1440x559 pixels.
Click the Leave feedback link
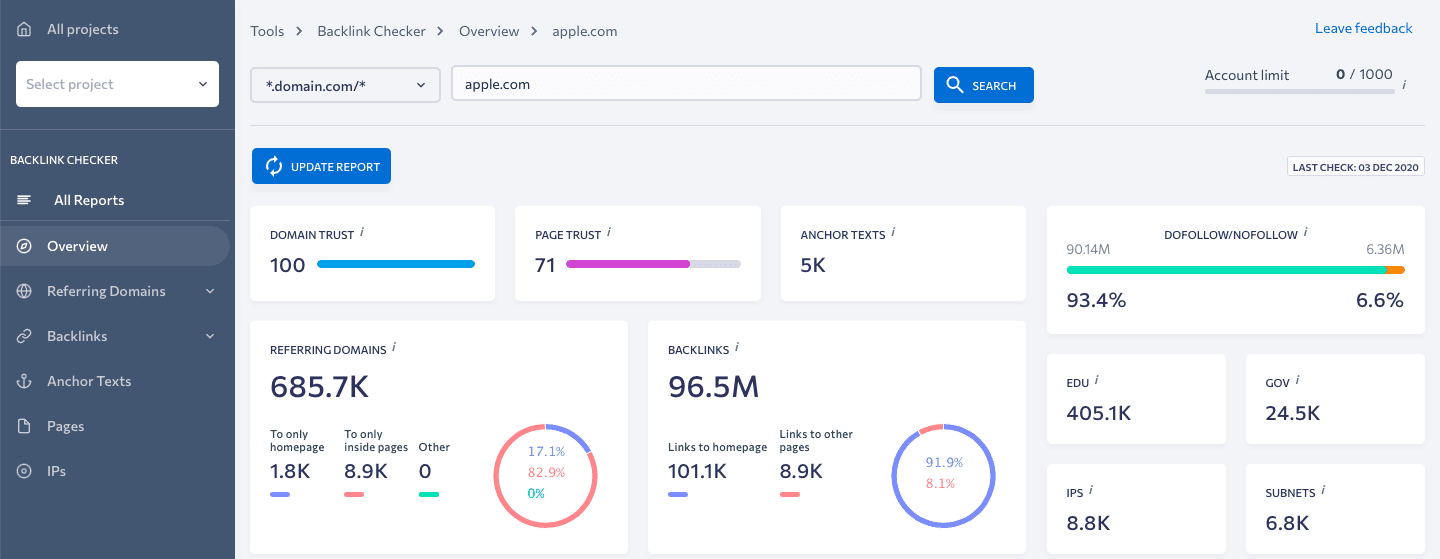click(1363, 28)
